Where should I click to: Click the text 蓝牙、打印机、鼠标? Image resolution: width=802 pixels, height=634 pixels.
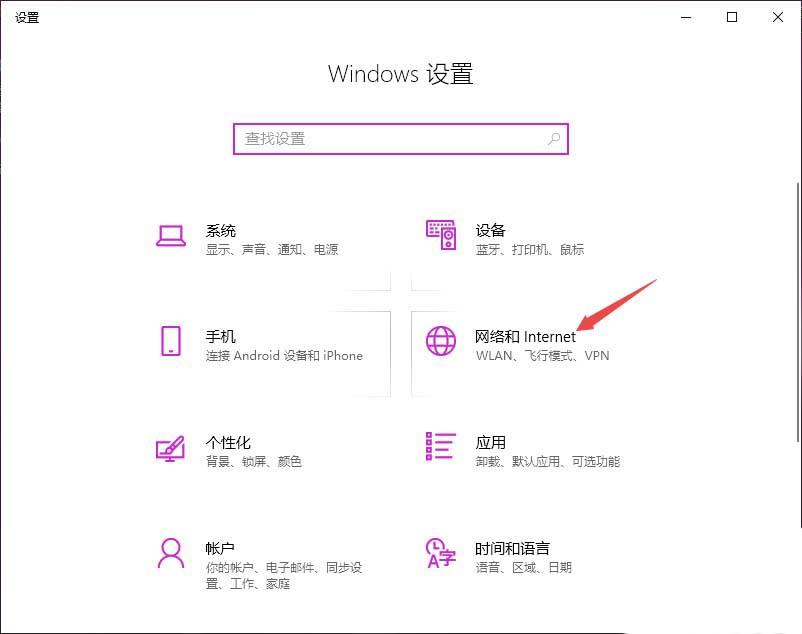coord(530,250)
